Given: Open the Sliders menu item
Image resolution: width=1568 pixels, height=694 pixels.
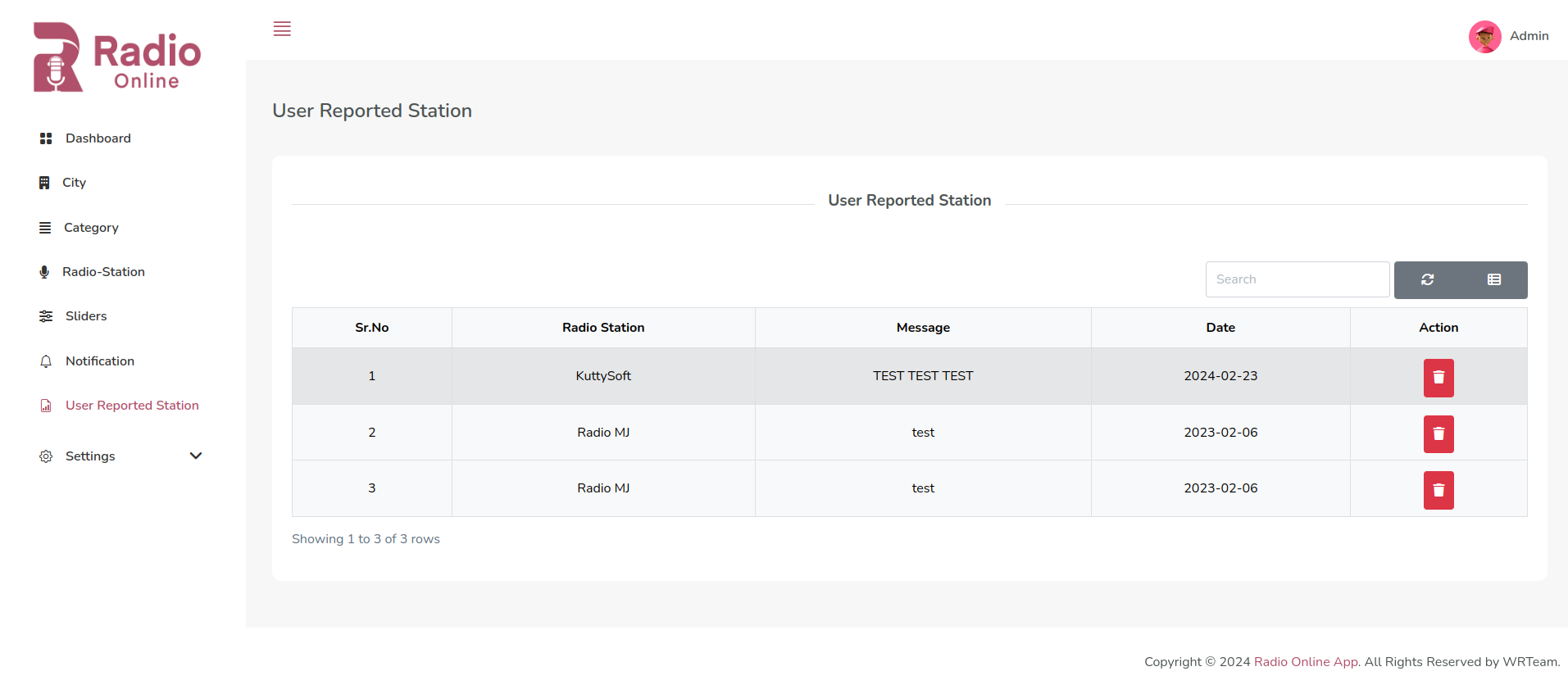Looking at the screenshot, I should coord(86,316).
